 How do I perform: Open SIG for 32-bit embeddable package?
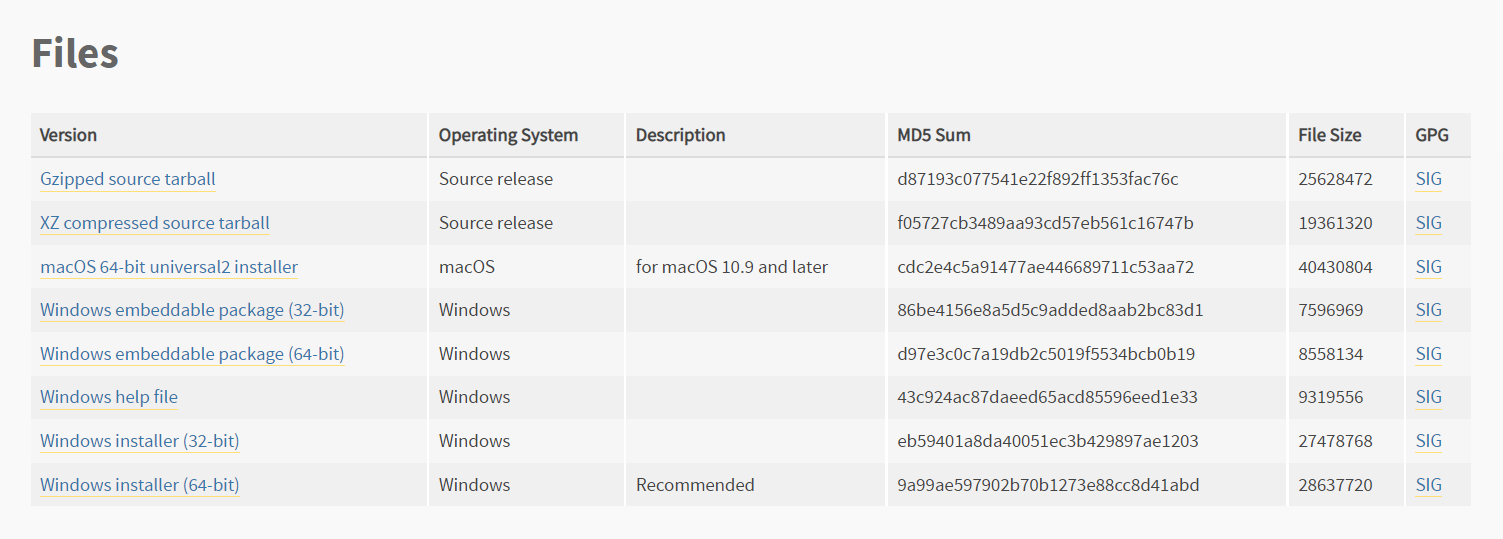tap(1429, 310)
